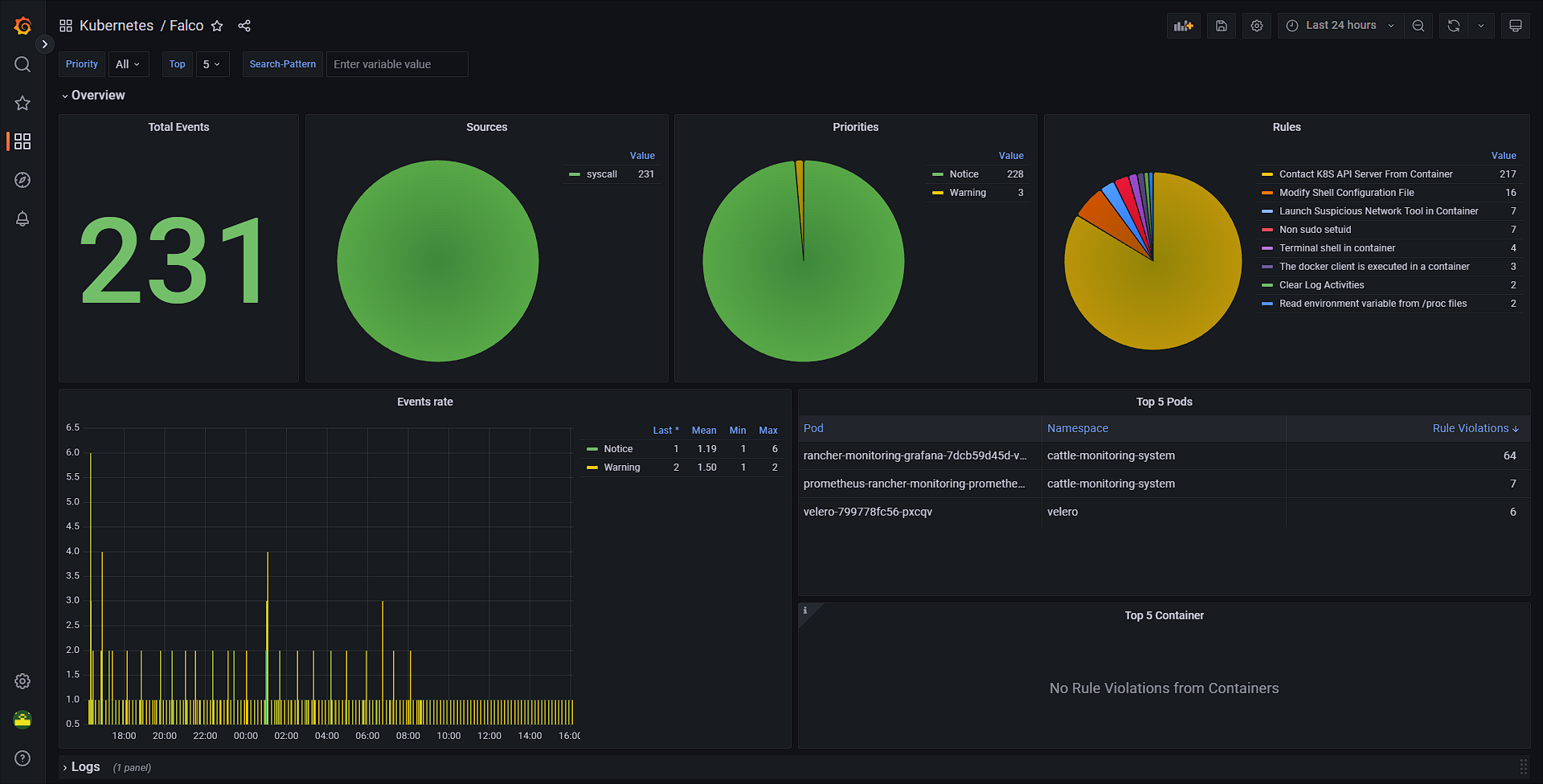
Task: Save the dashboard with disk icon
Action: pyautogui.click(x=1221, y=26)
